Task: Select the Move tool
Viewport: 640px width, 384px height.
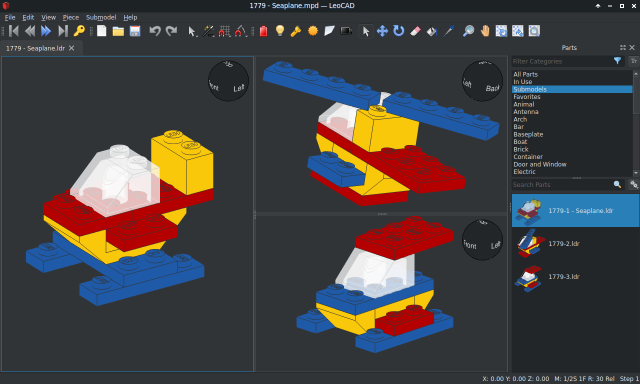Action: pyautogui.click(x=382, y=31)
